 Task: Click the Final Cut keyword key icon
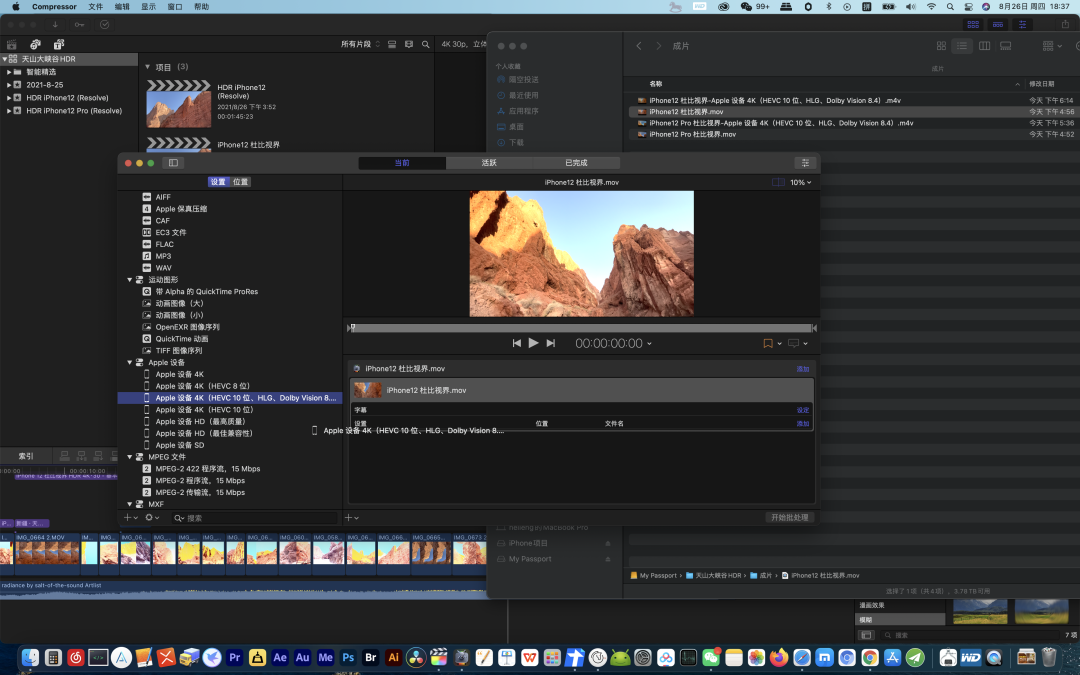coord(80,25)
